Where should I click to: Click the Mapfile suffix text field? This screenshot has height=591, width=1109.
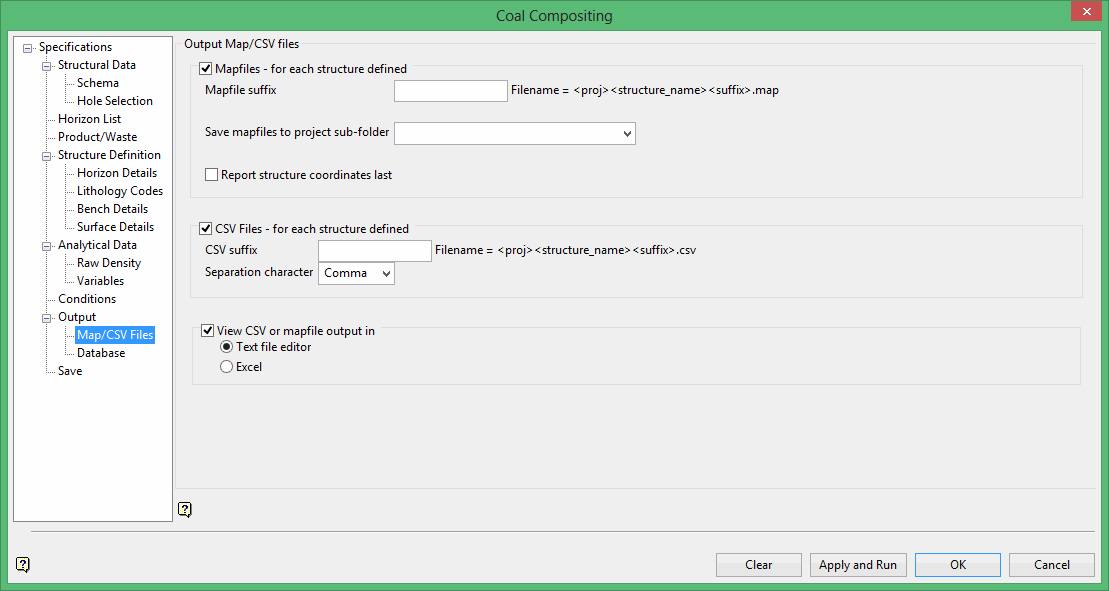pyautogui.click(x=451, y=91)
